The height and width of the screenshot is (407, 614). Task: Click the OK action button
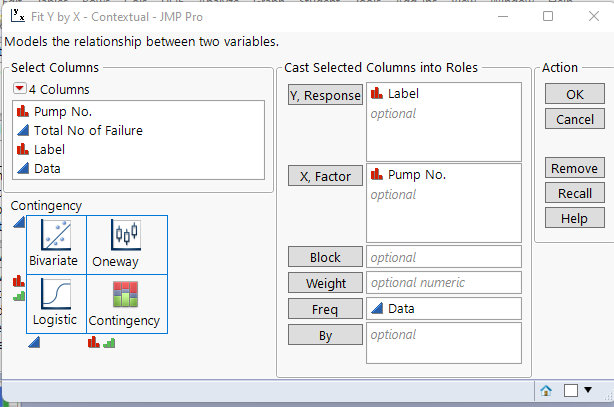574,94
